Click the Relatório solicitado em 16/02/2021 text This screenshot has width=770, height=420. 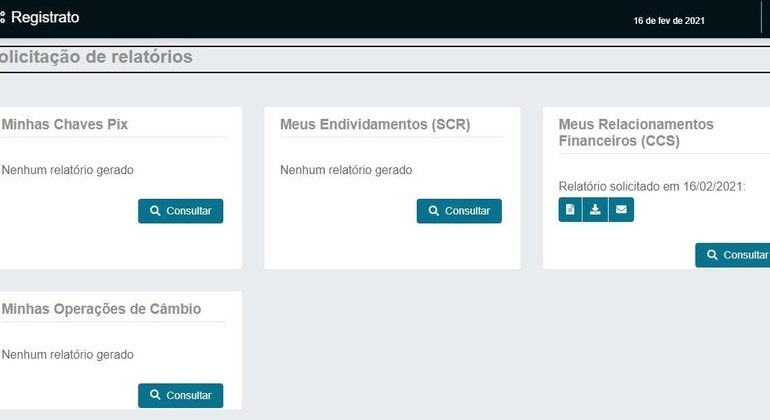652,186
